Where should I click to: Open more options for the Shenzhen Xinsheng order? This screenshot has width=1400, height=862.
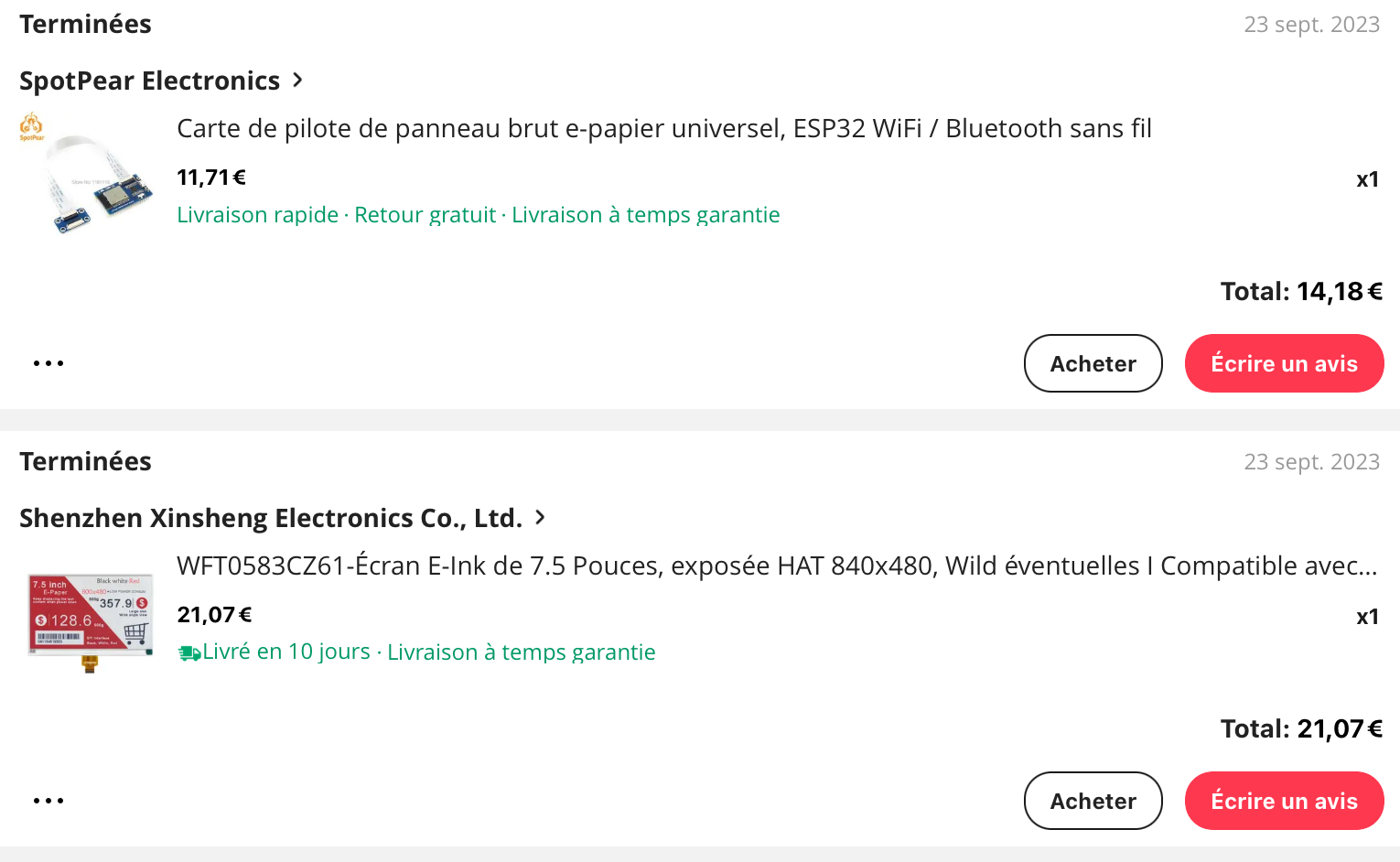click(48, 801)
